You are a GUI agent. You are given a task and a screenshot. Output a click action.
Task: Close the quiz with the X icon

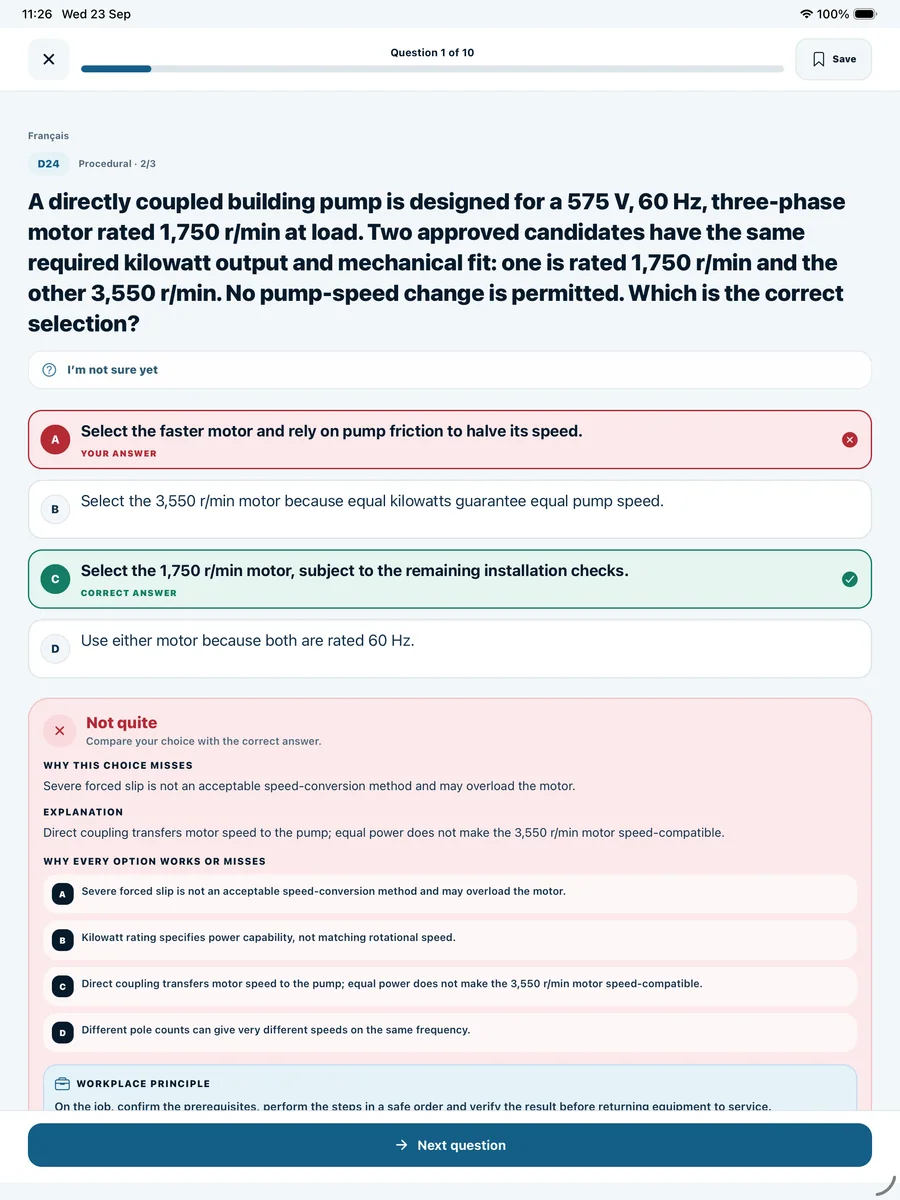(48, 59)
